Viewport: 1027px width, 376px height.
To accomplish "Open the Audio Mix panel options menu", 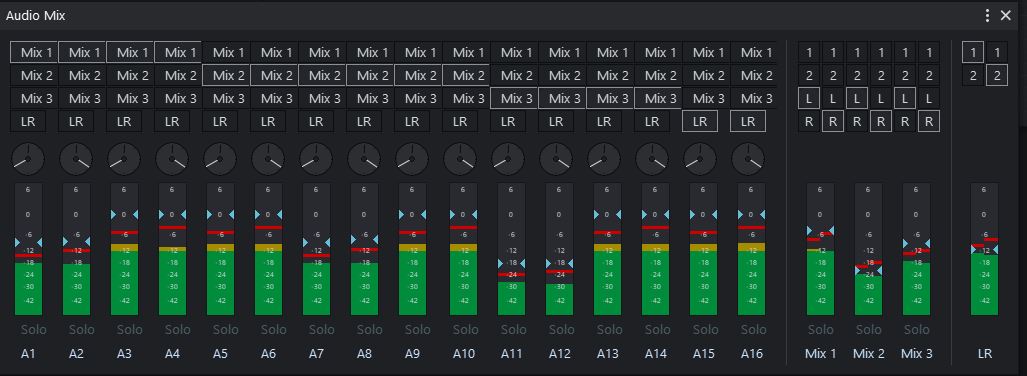I will [987, 16].
